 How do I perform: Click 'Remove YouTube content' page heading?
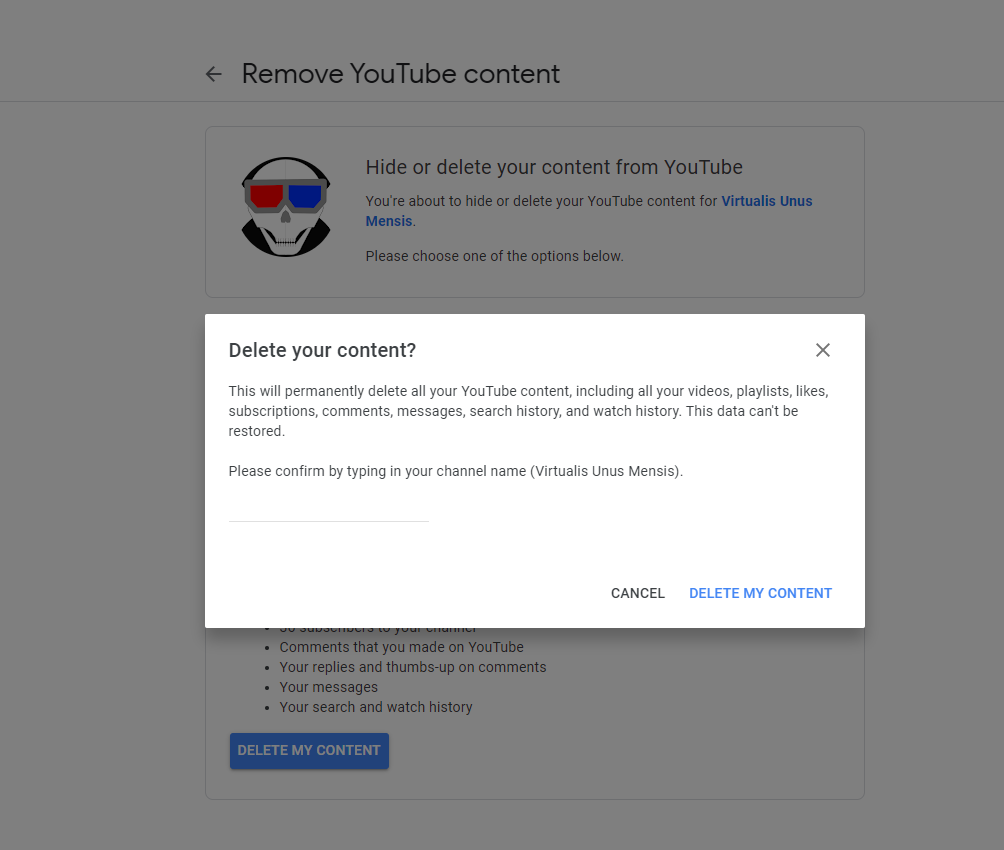coord(400,74)
